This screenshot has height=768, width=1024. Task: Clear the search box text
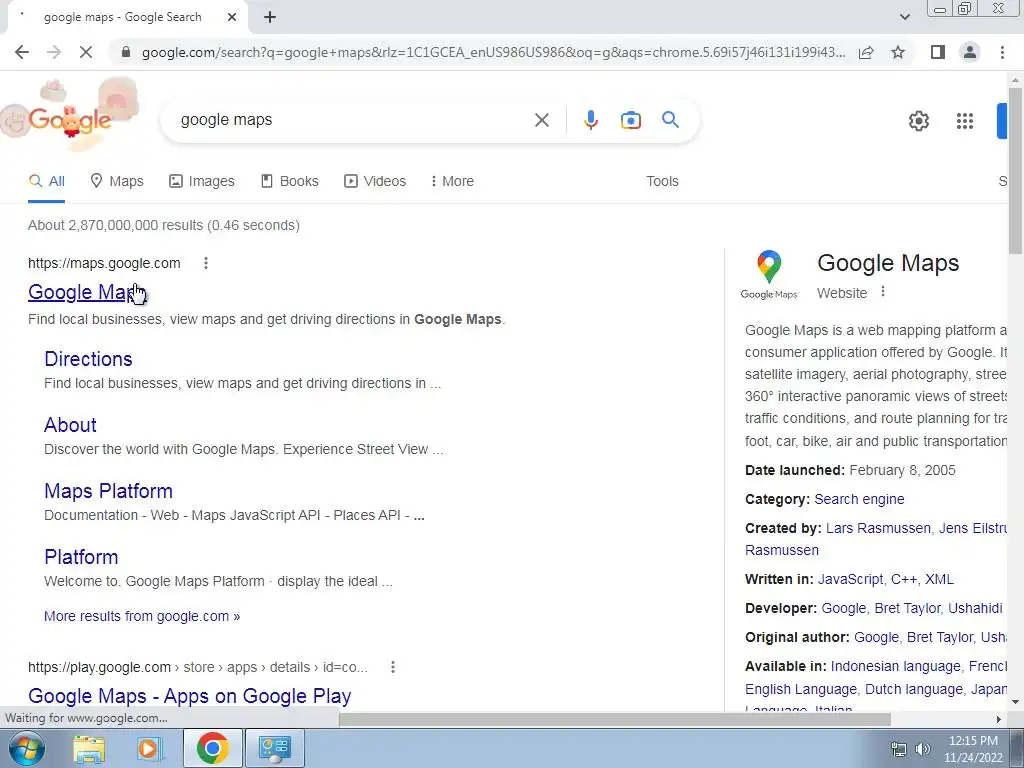(x=541, y=120)
